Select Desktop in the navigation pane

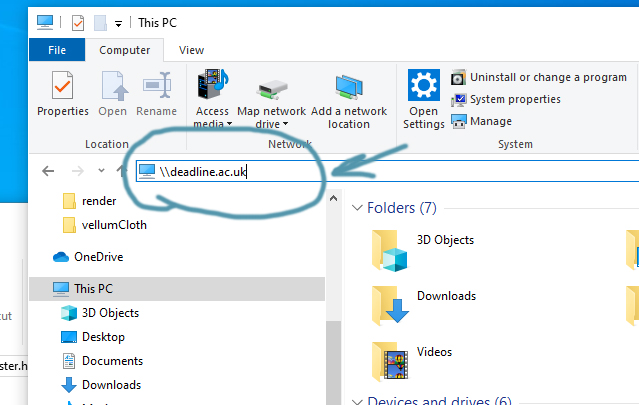click(x=93, y=337)
